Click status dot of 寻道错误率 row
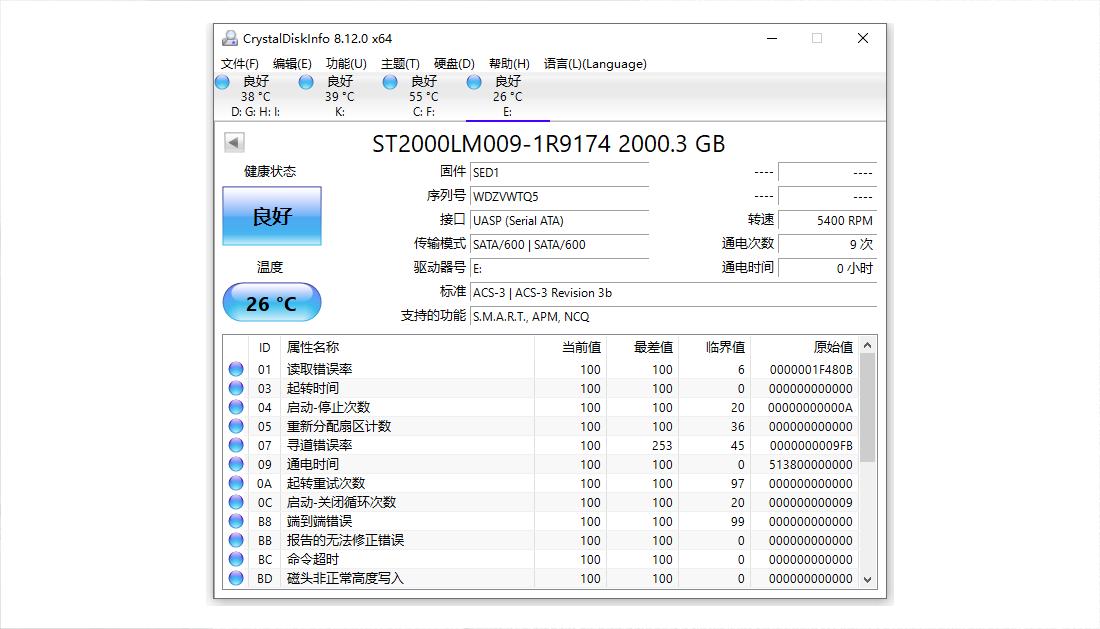Image resolution: width=1100 pixels, height=629 pixels. pyautogui.click(x=236, y=445)
